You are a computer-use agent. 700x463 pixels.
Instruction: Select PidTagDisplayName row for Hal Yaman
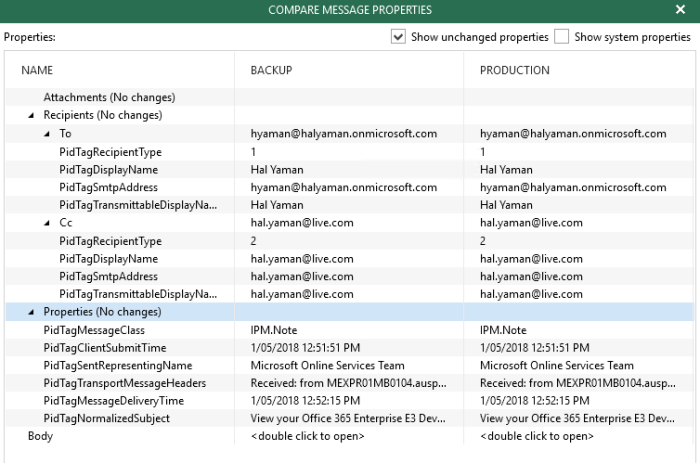pos(350,170)
